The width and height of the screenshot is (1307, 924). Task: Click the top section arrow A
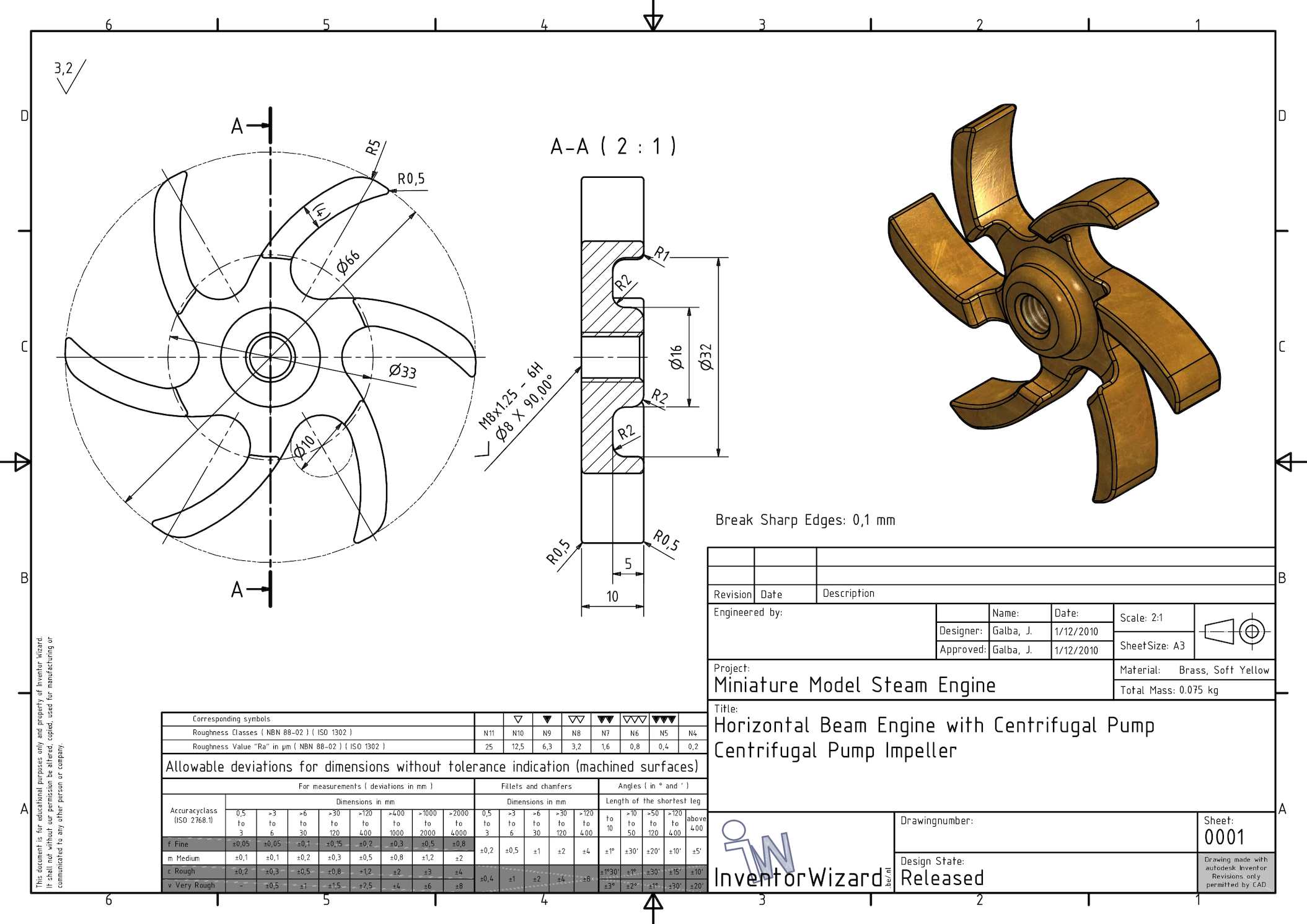(253, 126)
